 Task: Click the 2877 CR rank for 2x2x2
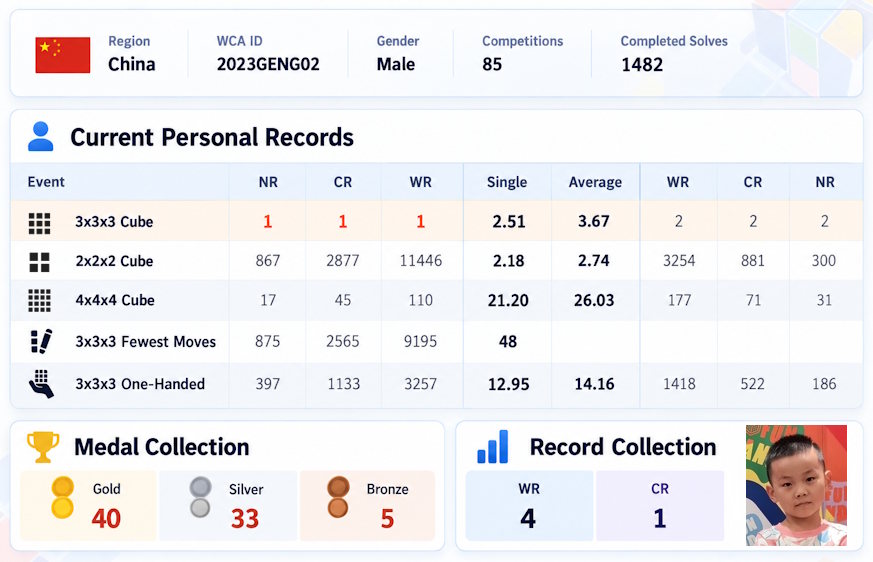click(x=343, y=261)
